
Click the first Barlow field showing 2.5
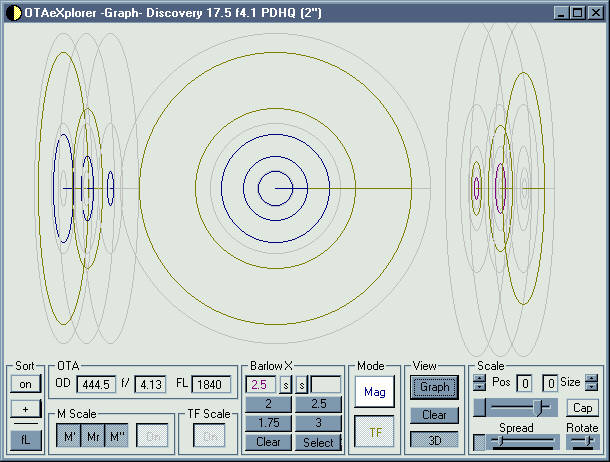point(260,385)
